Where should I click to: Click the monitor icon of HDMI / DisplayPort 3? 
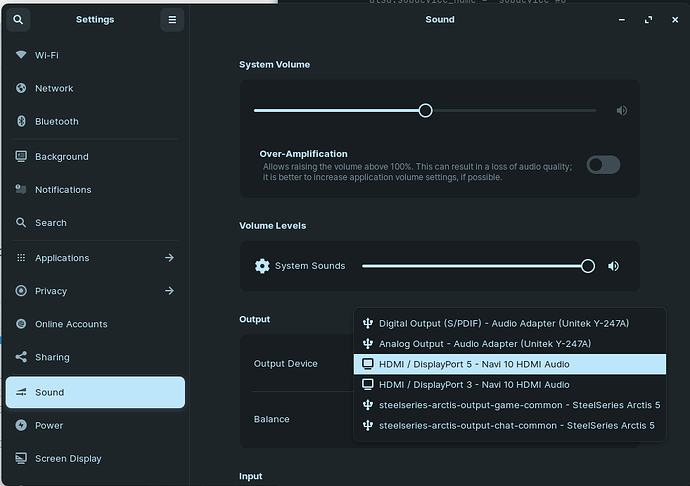pyautogui.click(x=367, y=384)
